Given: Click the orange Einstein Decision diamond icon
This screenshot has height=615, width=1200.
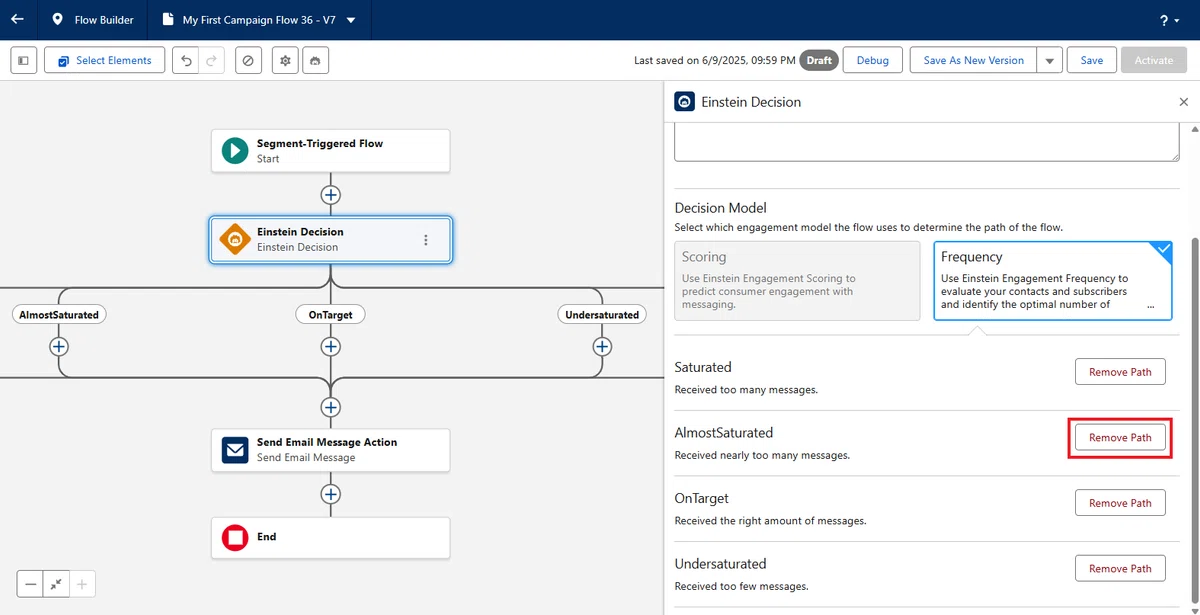Looking at the screenshot, I should (235, 239).
